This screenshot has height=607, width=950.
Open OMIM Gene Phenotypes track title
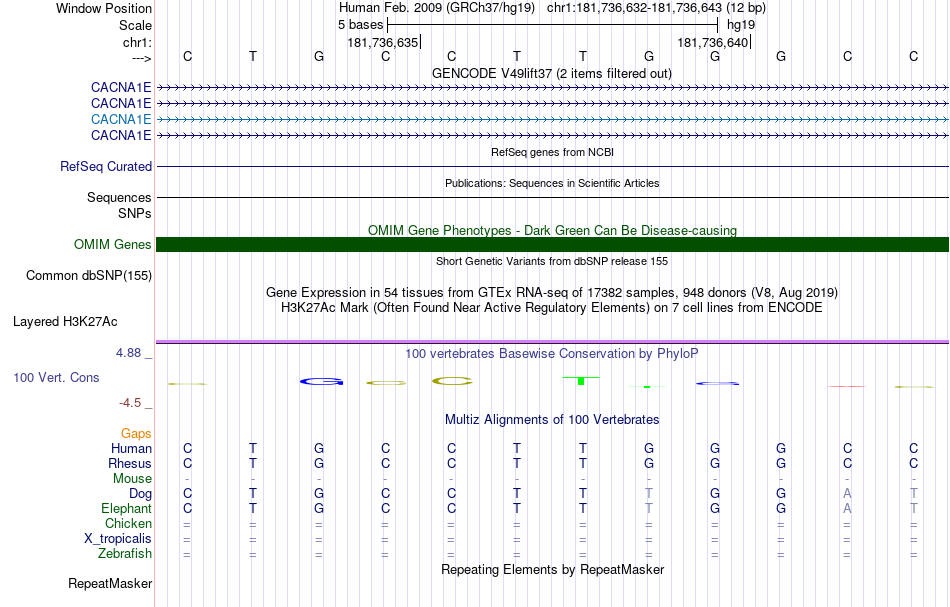pyautogui.click(x=552, y=230)
